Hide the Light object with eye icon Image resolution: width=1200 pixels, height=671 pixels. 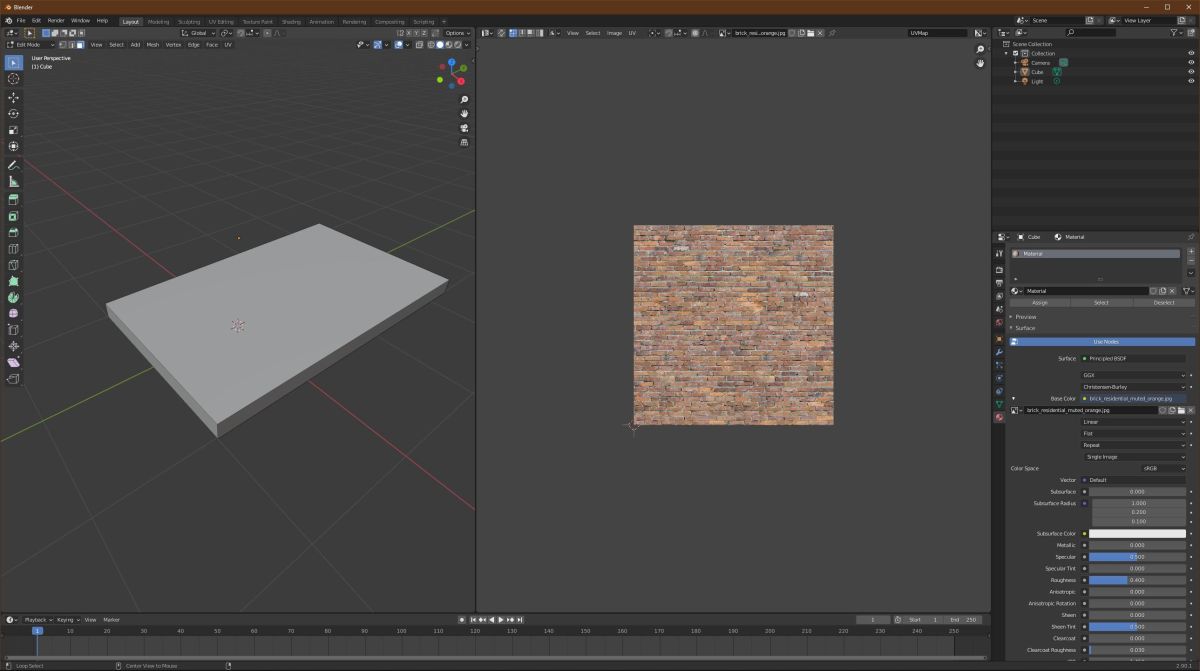click(x=1191, y=81)
